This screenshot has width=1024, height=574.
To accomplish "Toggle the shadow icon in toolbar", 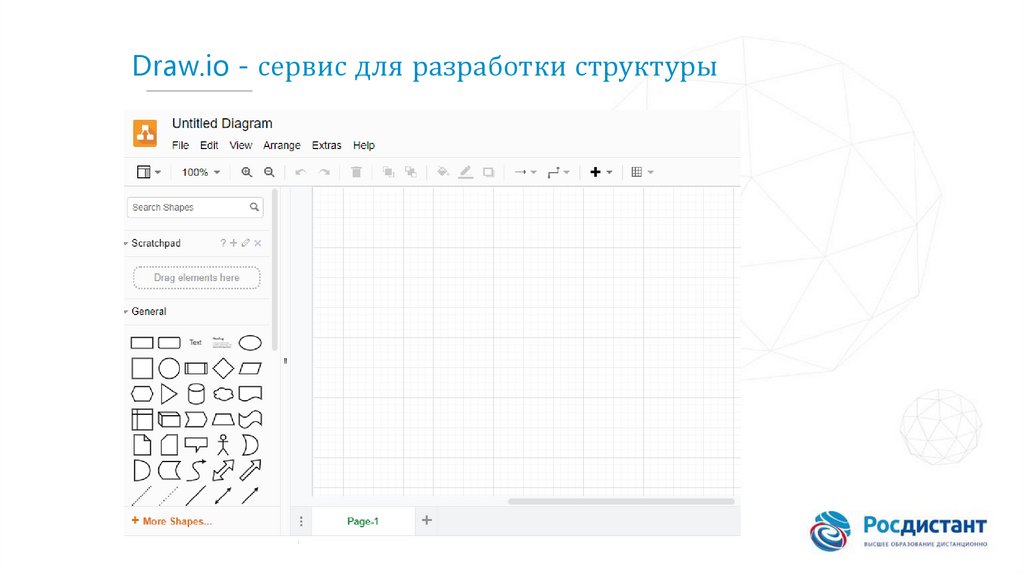I will coord(488,172).
